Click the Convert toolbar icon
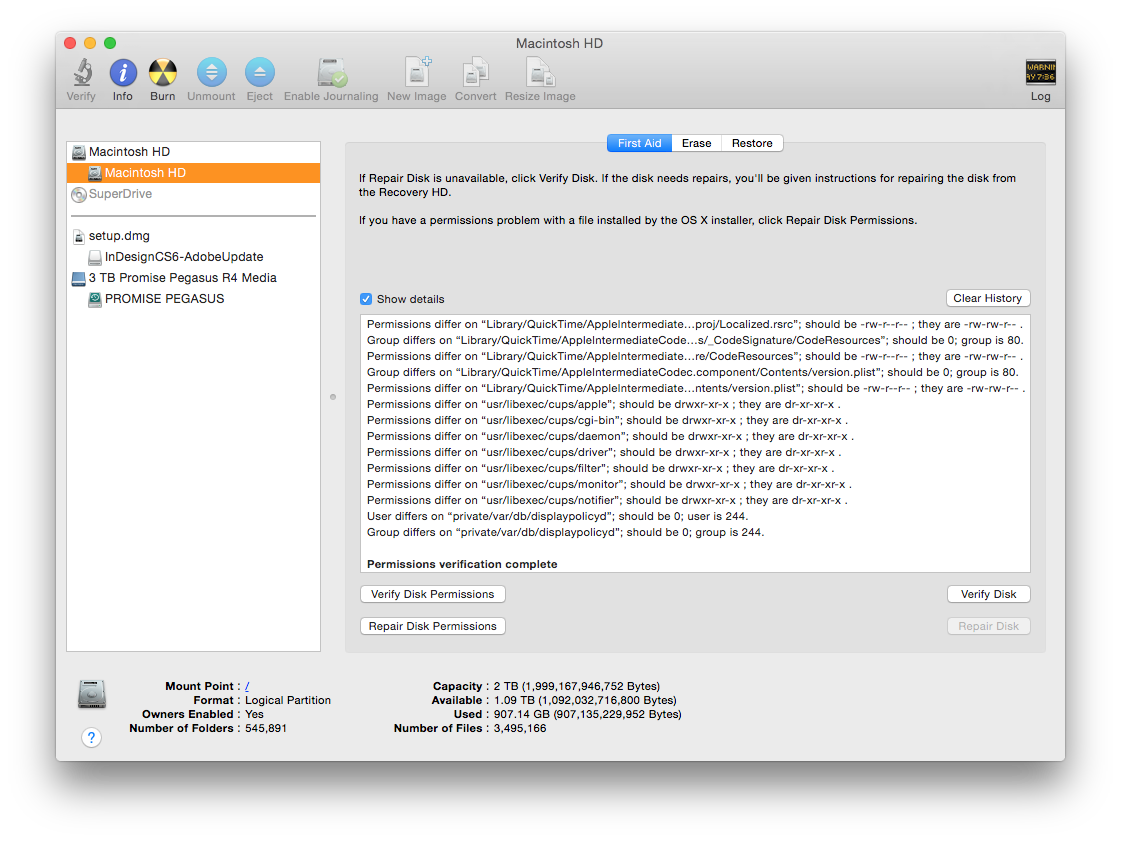The width and height of the screenshot is (1121, 841). pos(475,72)
